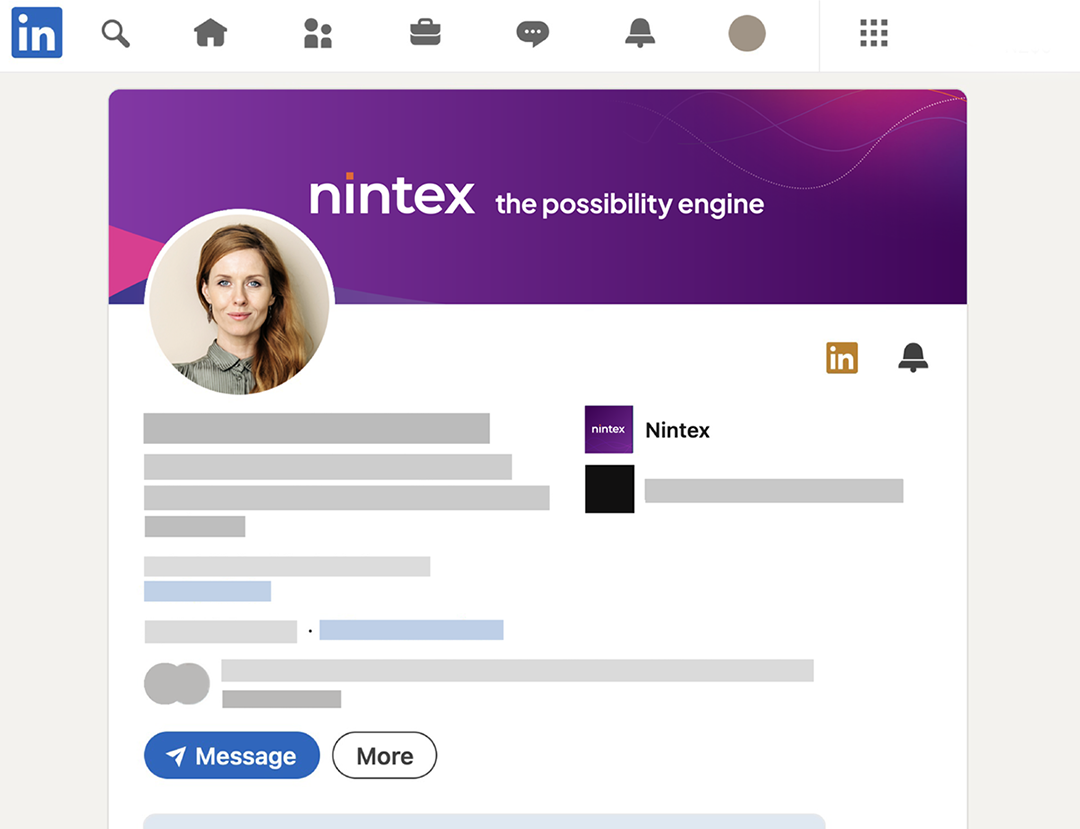The image size is (1080, 829).
Task: Click the gold LinkedIn premium badge
Action: [842, 357]
